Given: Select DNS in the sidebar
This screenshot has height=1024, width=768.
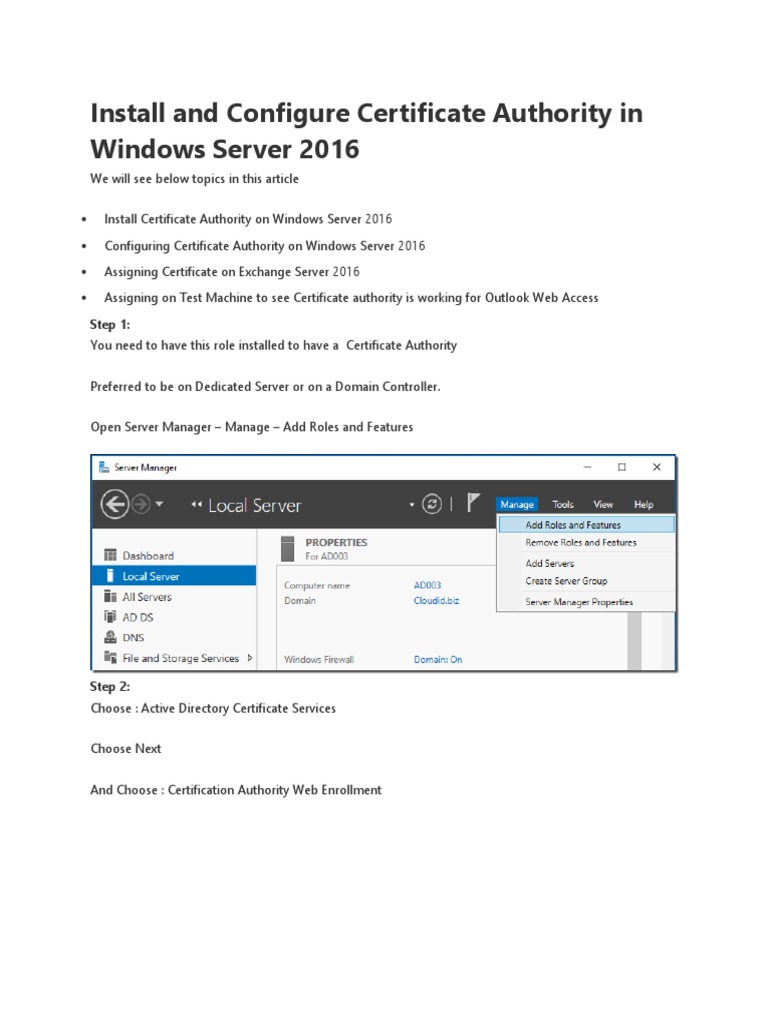Looking at the screenshot, I should 174,637.
